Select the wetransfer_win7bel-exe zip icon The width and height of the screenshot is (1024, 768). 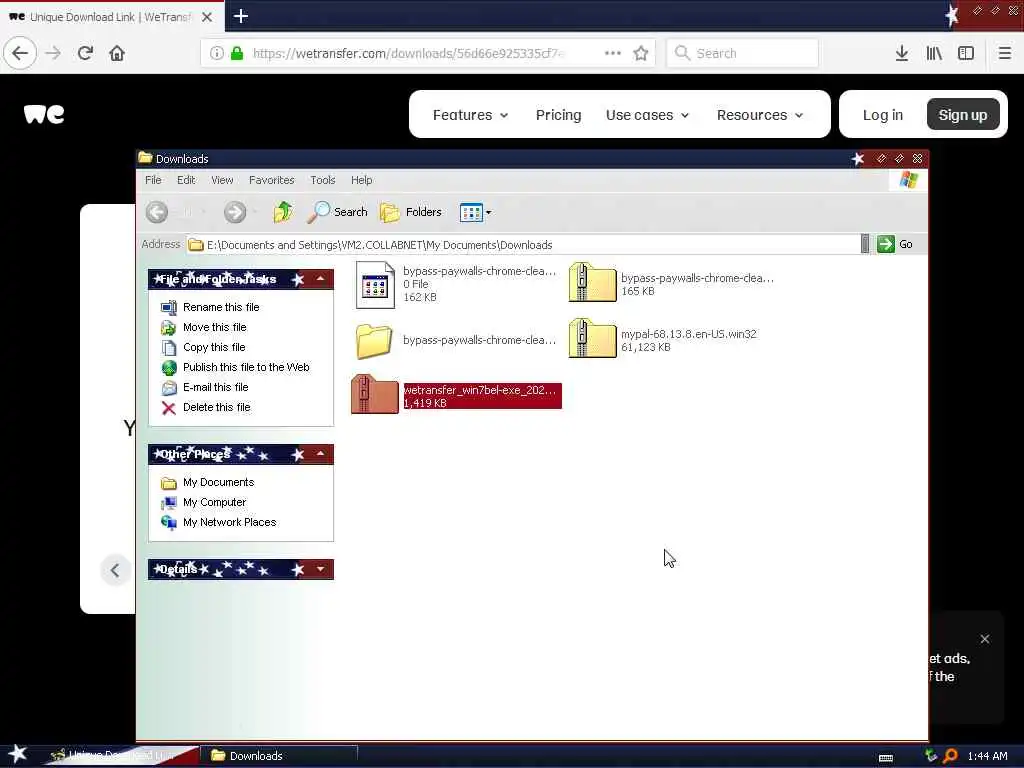click(374, 394)
